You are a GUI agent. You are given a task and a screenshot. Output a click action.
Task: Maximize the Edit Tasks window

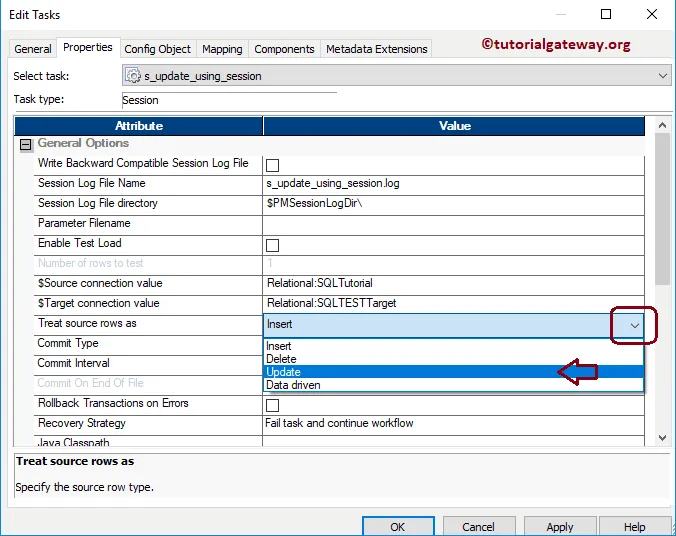[606, 14]
